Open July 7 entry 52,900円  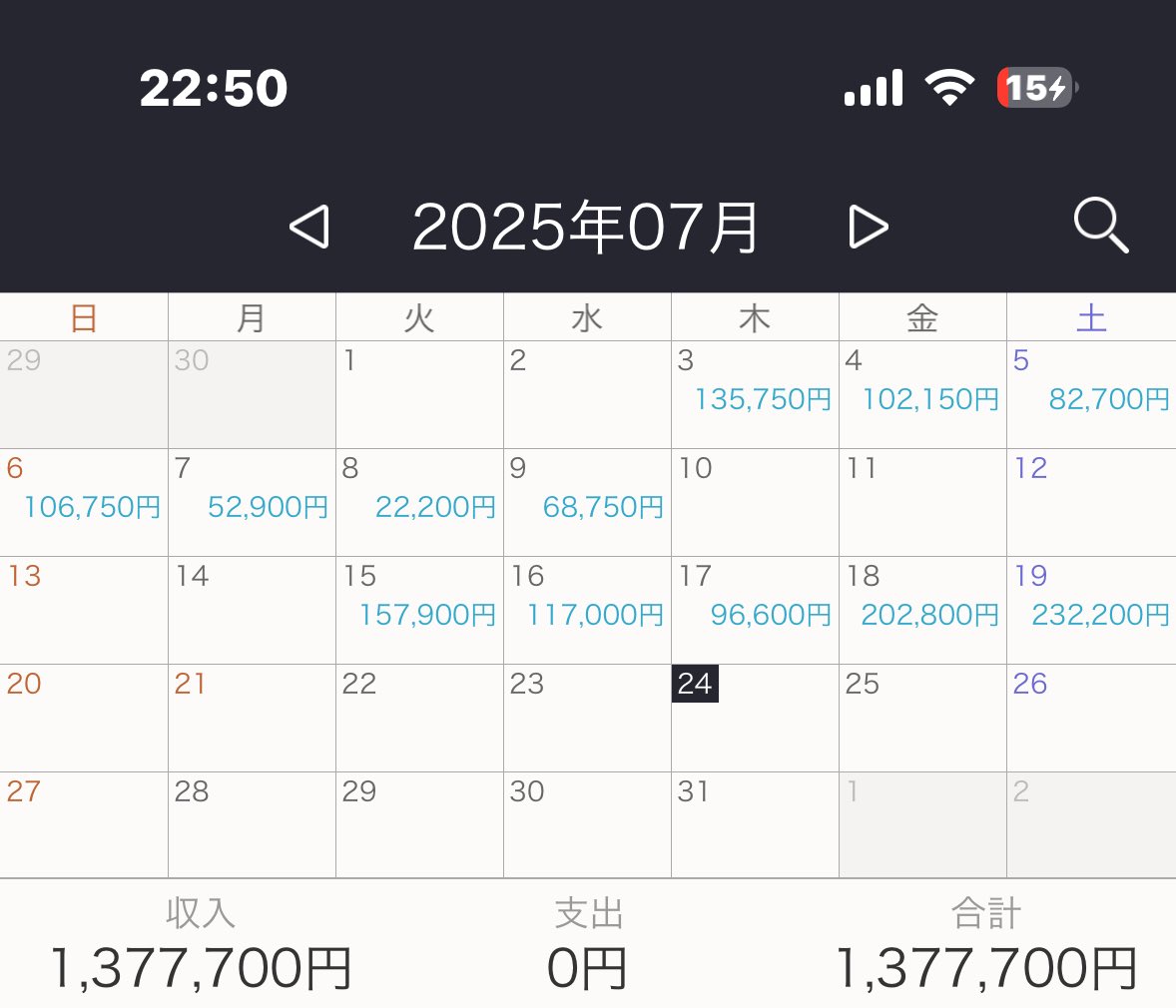pyautogui.click(x=252, y=502)
